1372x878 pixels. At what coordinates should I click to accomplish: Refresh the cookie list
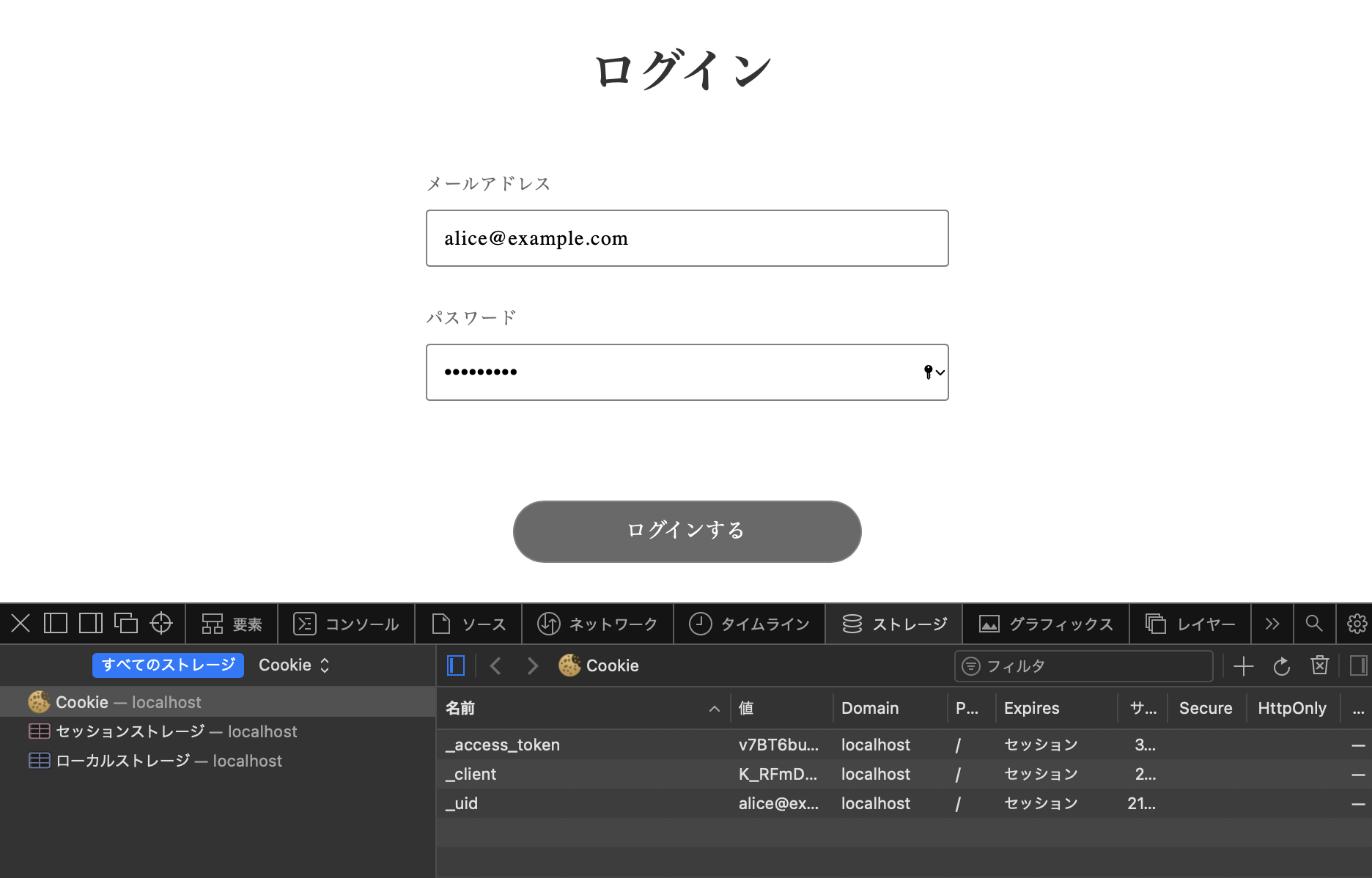1281,665
